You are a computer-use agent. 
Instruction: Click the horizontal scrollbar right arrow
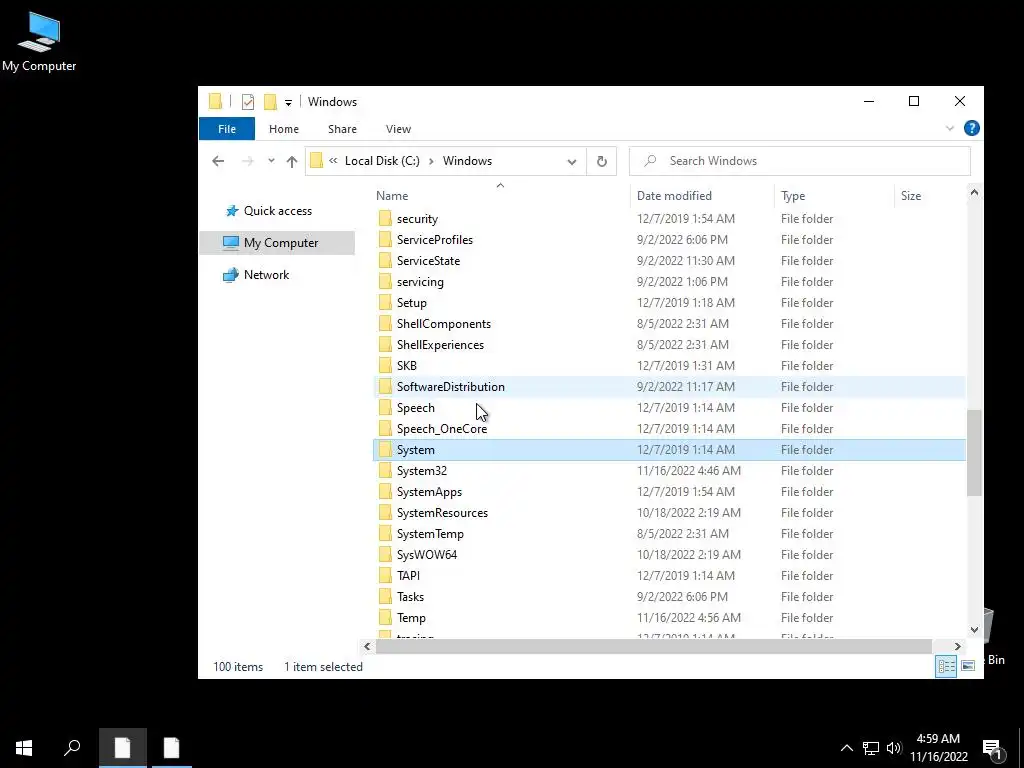click(x=957, y=647)
